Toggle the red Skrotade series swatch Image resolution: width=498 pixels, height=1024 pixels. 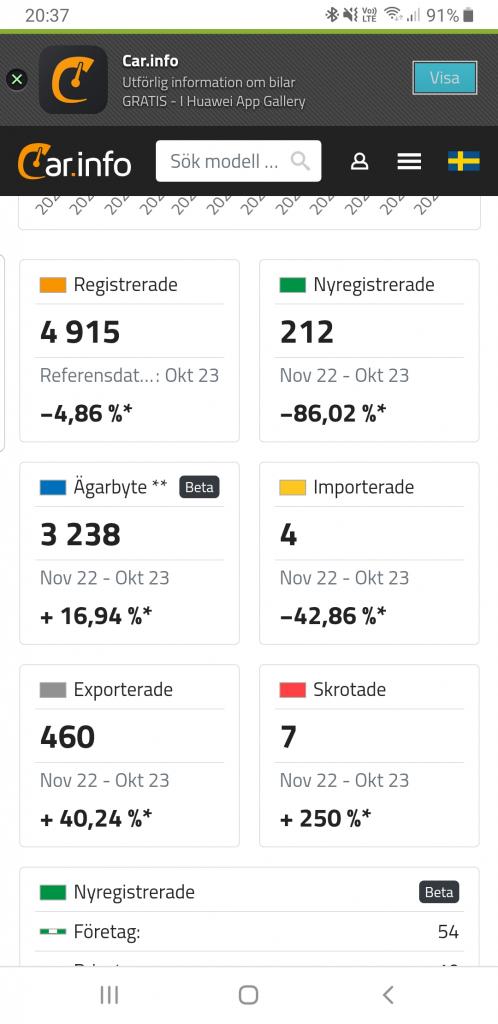pyautogui.click(x=292, y=690)
